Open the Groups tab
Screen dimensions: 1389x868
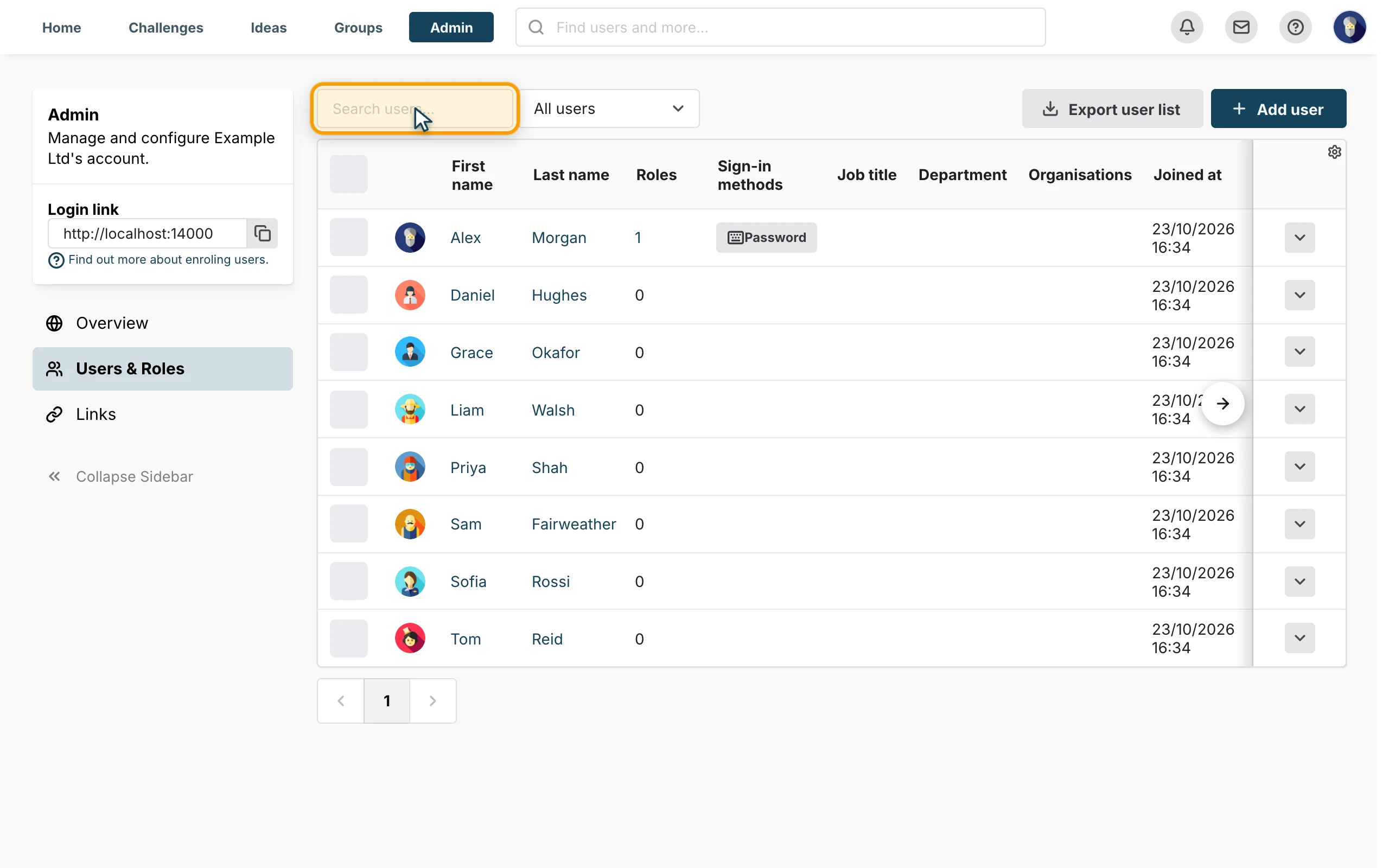[x=358, y=28]
